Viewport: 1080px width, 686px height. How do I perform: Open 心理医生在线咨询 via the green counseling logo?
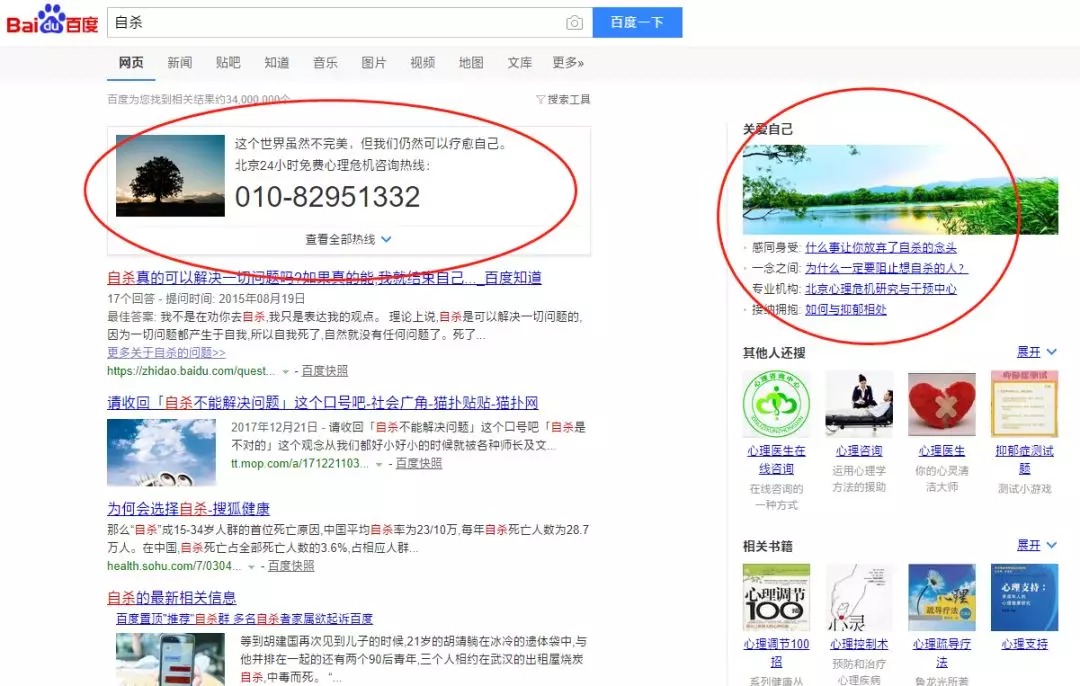click(x=775, y=404)
